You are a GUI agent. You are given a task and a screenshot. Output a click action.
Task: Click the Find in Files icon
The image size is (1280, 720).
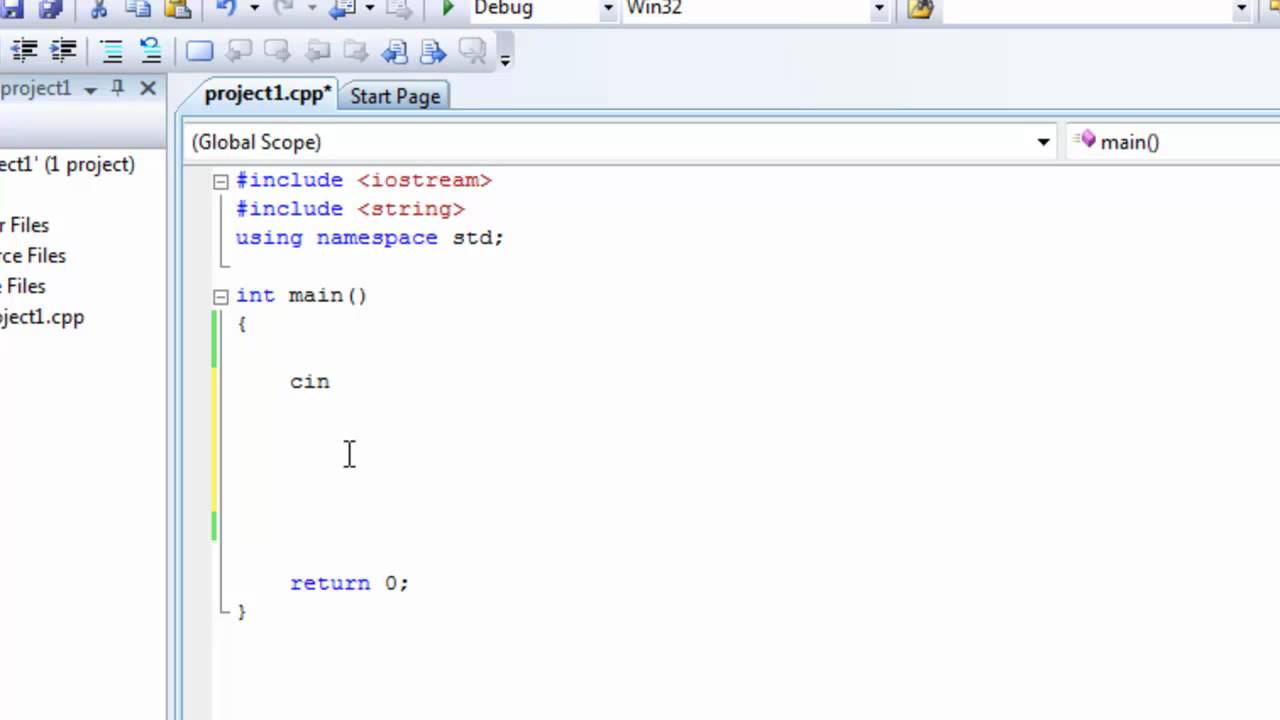[920, 8]
